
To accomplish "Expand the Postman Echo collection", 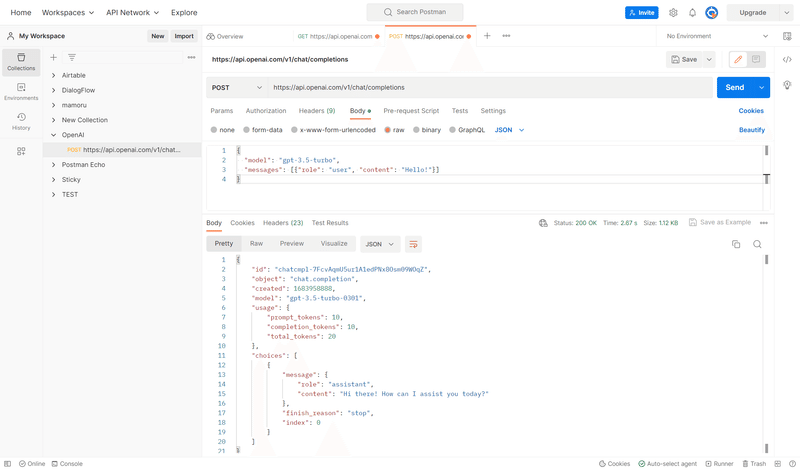I will pyautogui.click(x=54, y=165).
